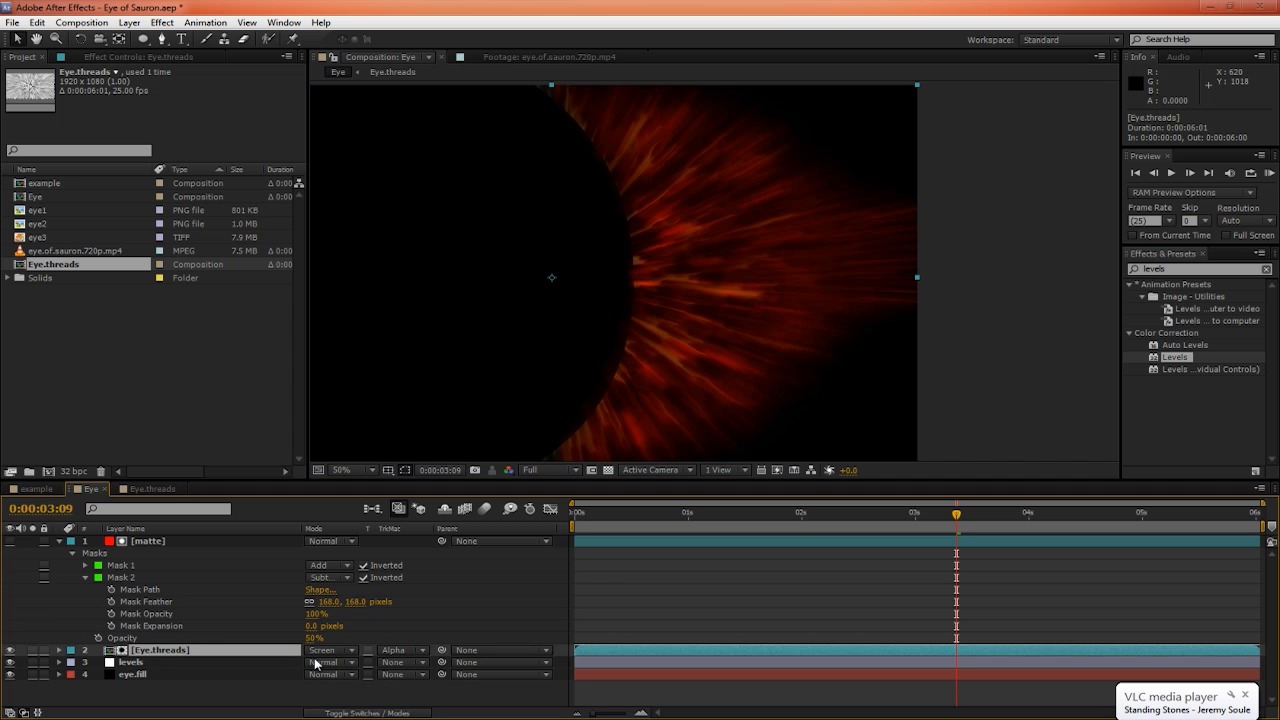Change Eye.threads blend mode Screen dropdown
This screenshot has width=1280, height=720.
(331, 650)
